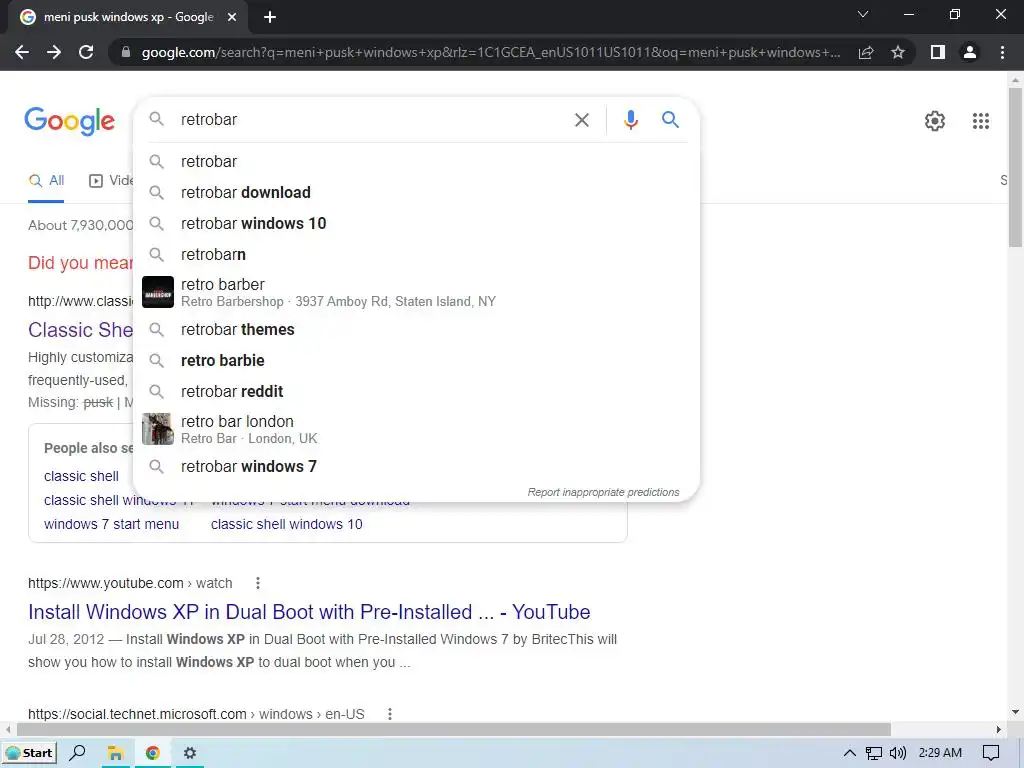Choose the 'retrobar download' suggestion
Image resolution: width=1024 pixels, height=768 pixels.
[416, 193]
